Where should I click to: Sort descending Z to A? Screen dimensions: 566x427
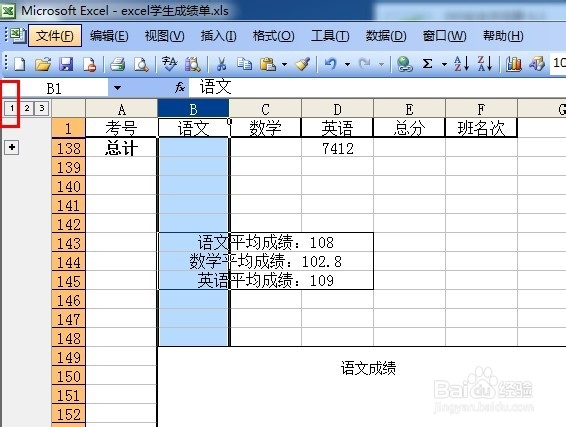click(485, 64)
